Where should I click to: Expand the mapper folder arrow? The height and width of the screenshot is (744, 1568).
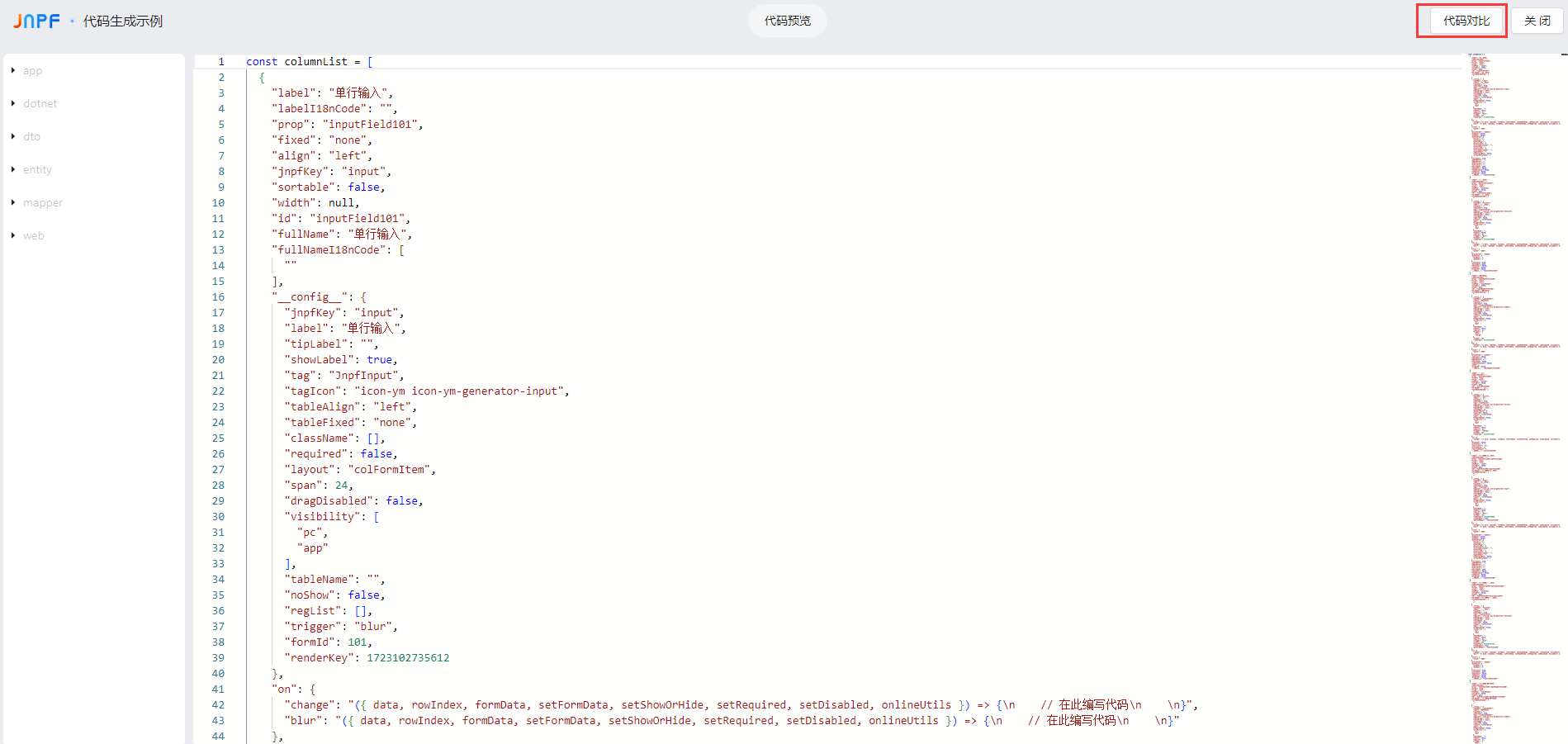click(x=13, y=202)
